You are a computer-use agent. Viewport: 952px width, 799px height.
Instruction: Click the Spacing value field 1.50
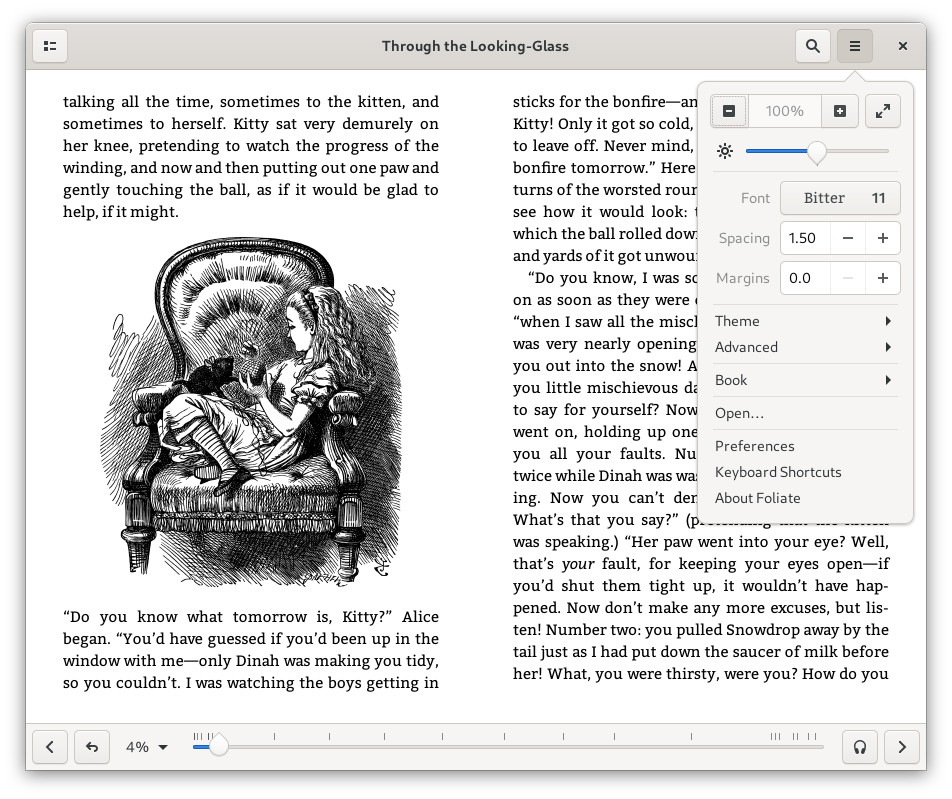pyautogui.click(x=805, y=238)
